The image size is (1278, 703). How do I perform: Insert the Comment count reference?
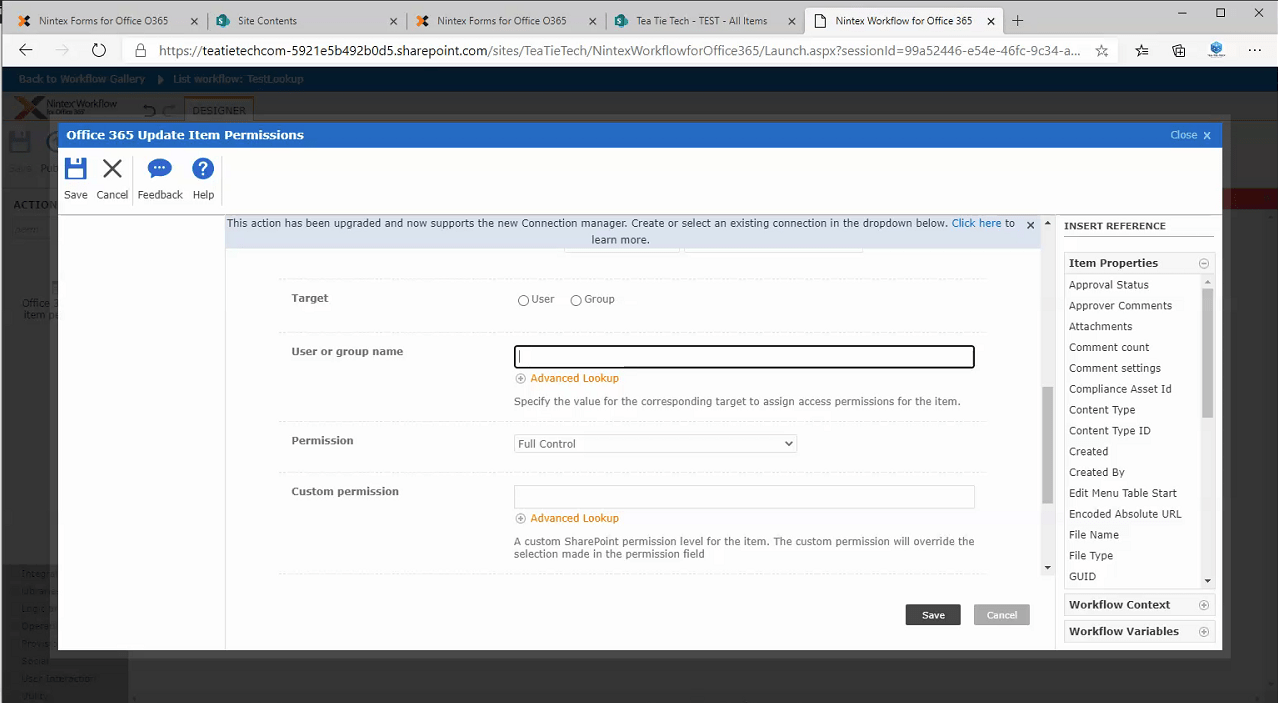click(1109, 347)
